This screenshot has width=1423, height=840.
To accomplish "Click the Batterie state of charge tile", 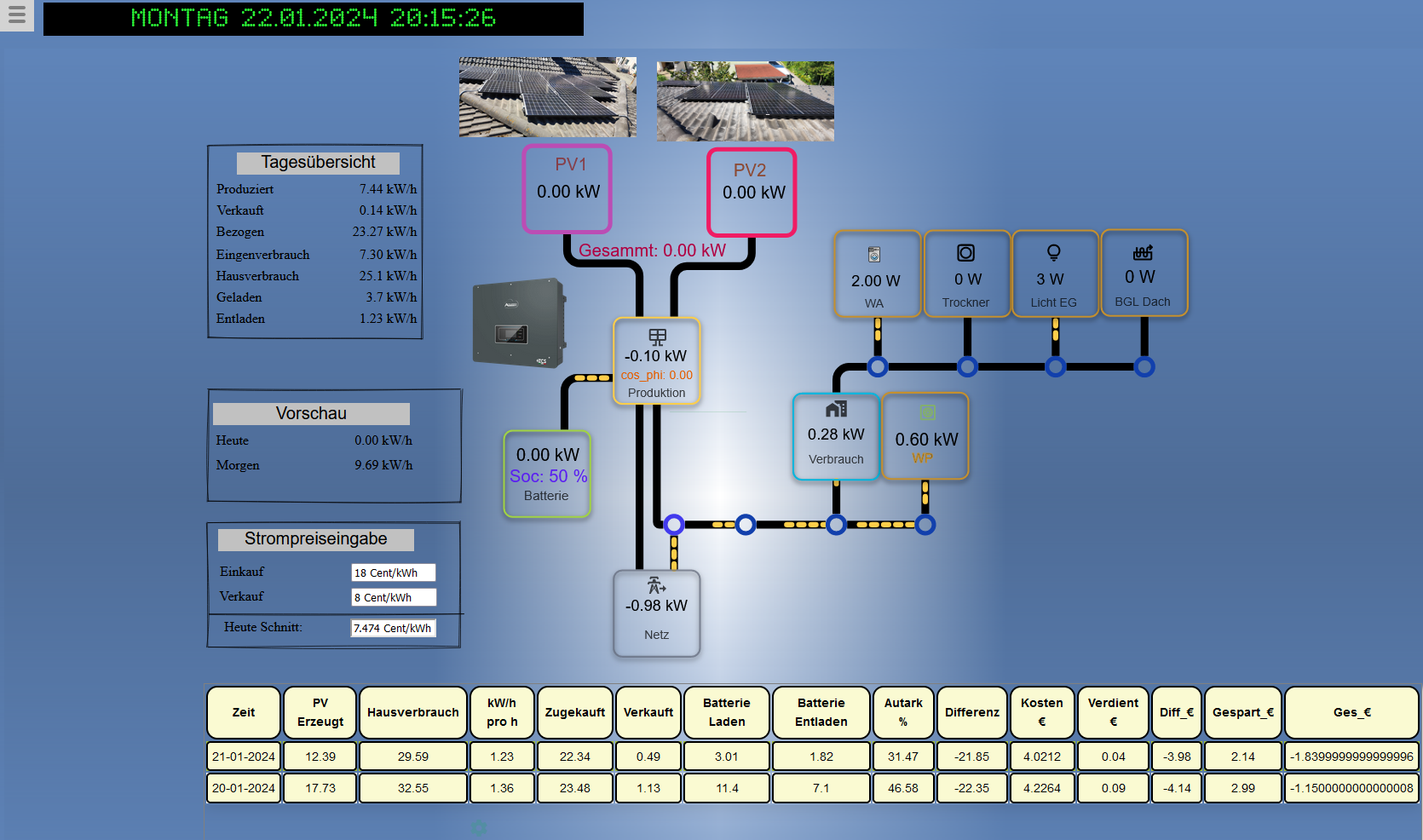I will (x=547, y=474).
